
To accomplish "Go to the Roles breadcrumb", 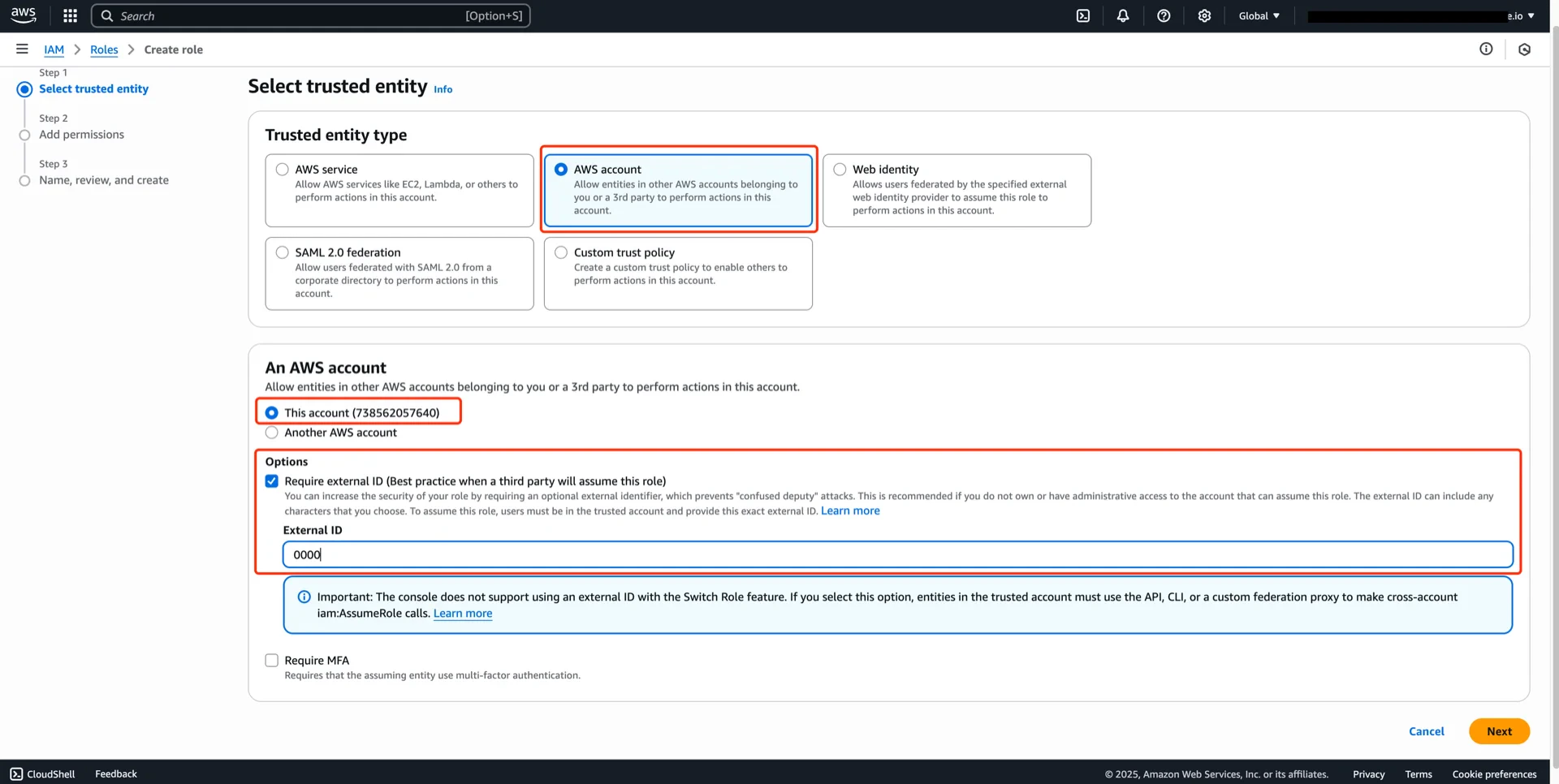I will click(x=104, y=50).
